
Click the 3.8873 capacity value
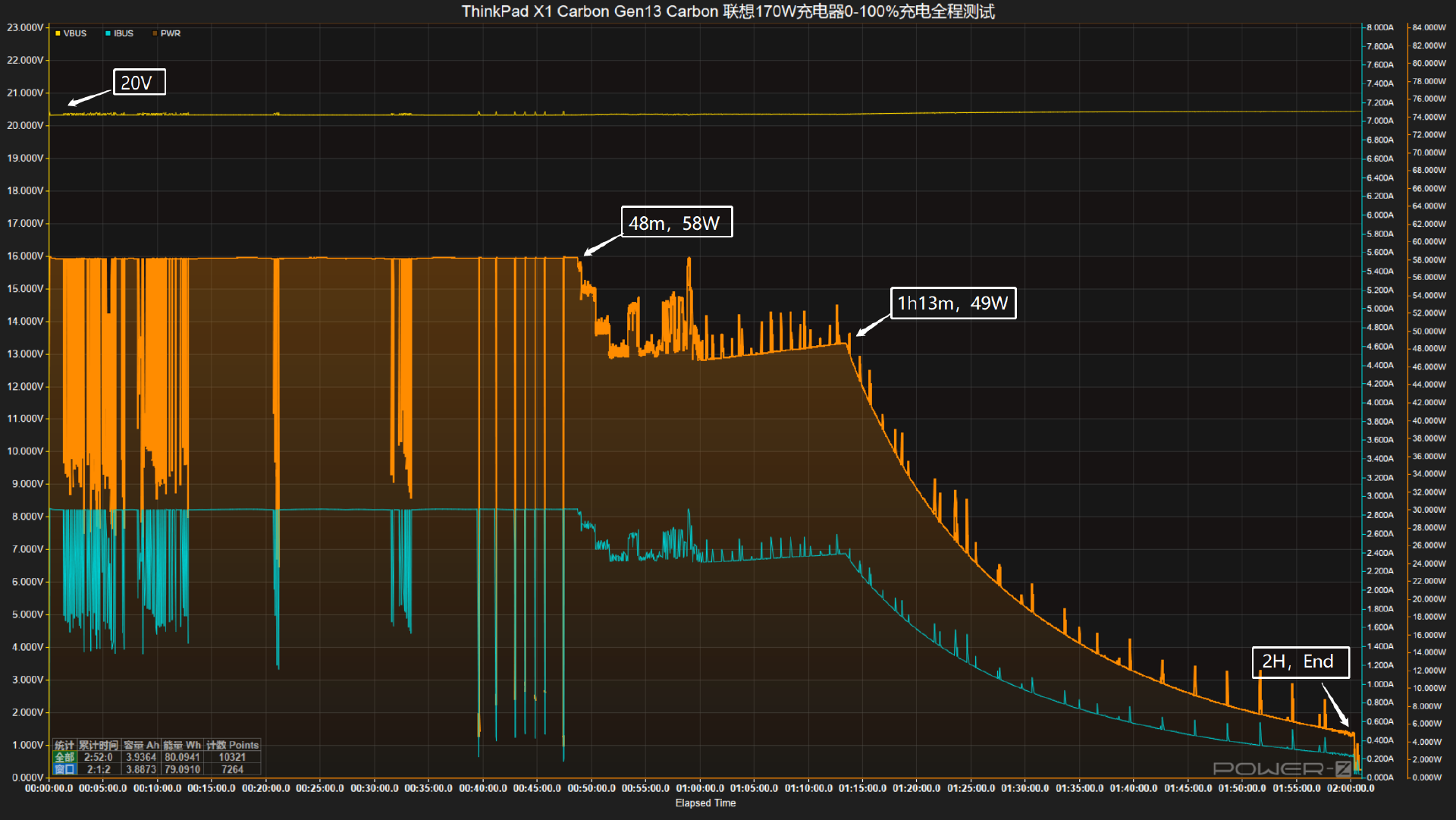click(141, 769)
